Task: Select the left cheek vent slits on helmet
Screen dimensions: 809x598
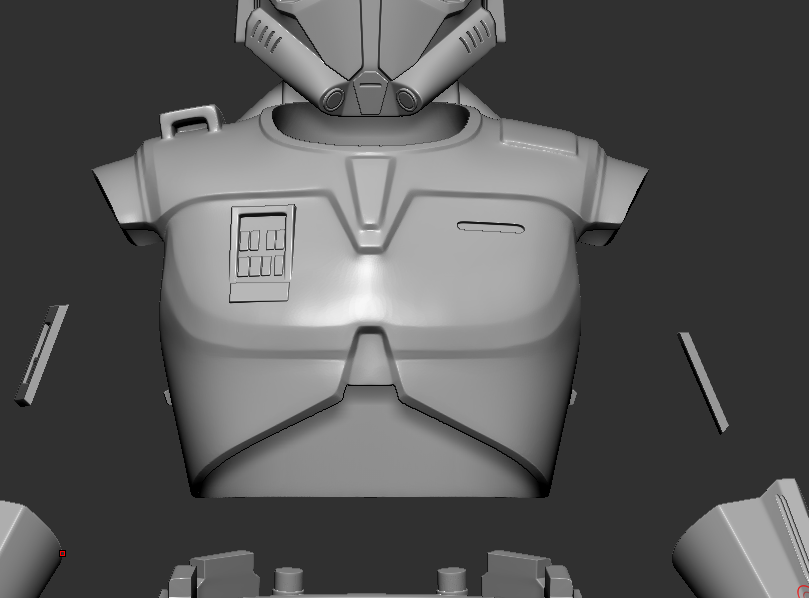Action: 265,37
